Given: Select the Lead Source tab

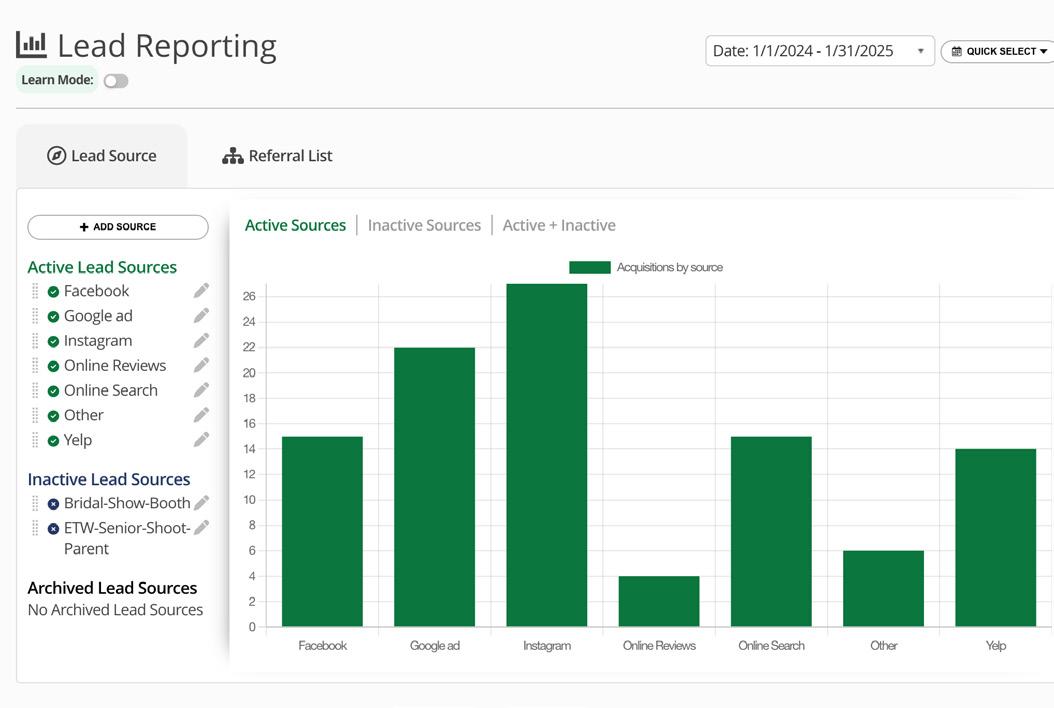Looking at the screenshot, I should [102, 156].
